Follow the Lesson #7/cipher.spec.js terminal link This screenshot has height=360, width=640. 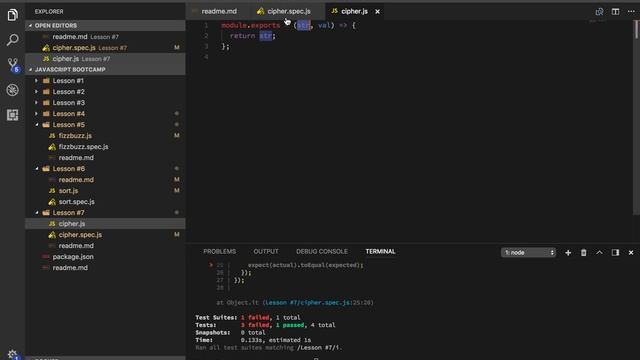pyautogui.click(x=307, y=303)
